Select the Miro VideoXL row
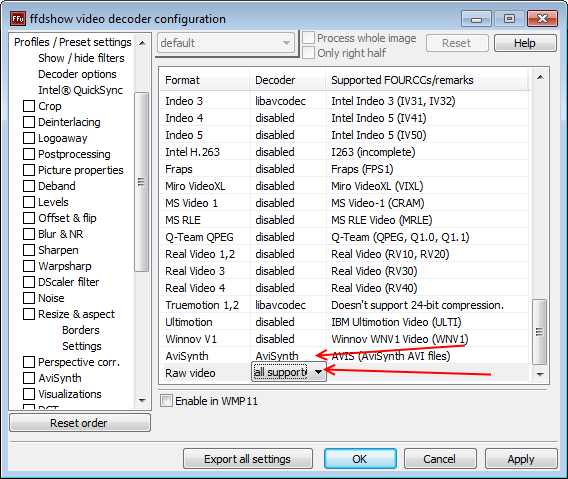 point(345,186)
